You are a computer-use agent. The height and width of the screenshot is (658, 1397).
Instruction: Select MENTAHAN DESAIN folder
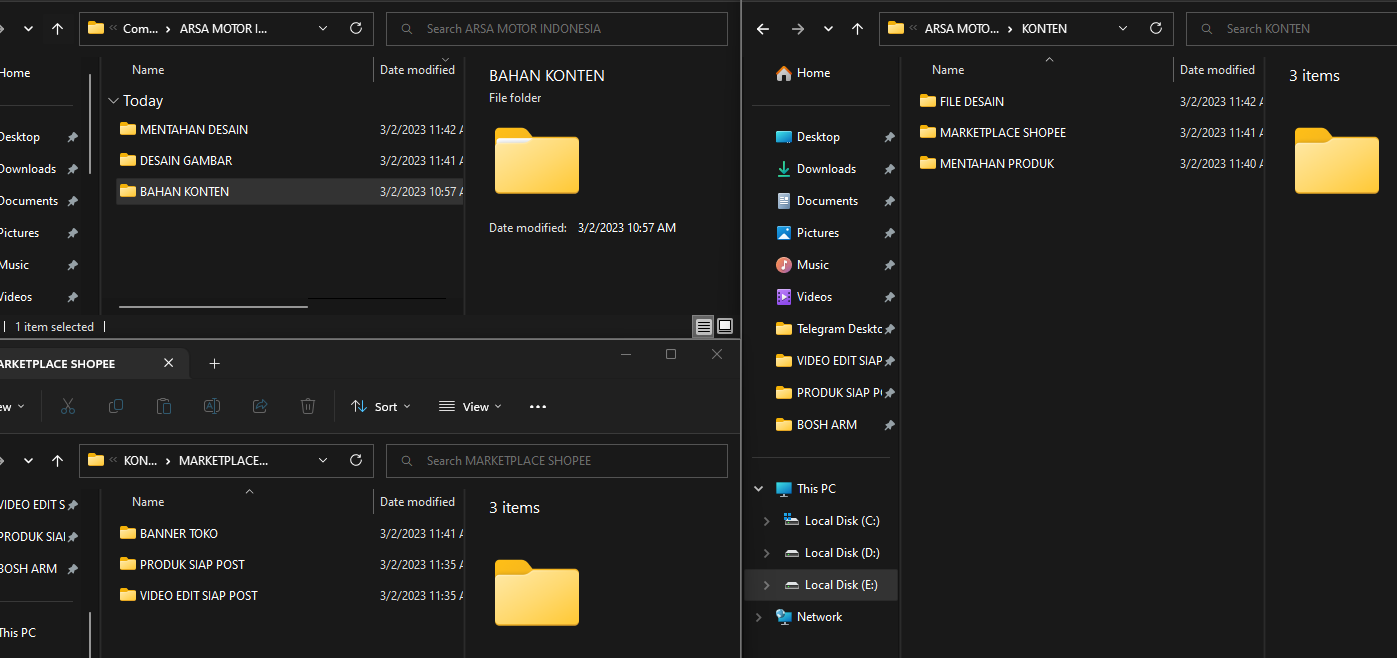[x=194, y=129]
